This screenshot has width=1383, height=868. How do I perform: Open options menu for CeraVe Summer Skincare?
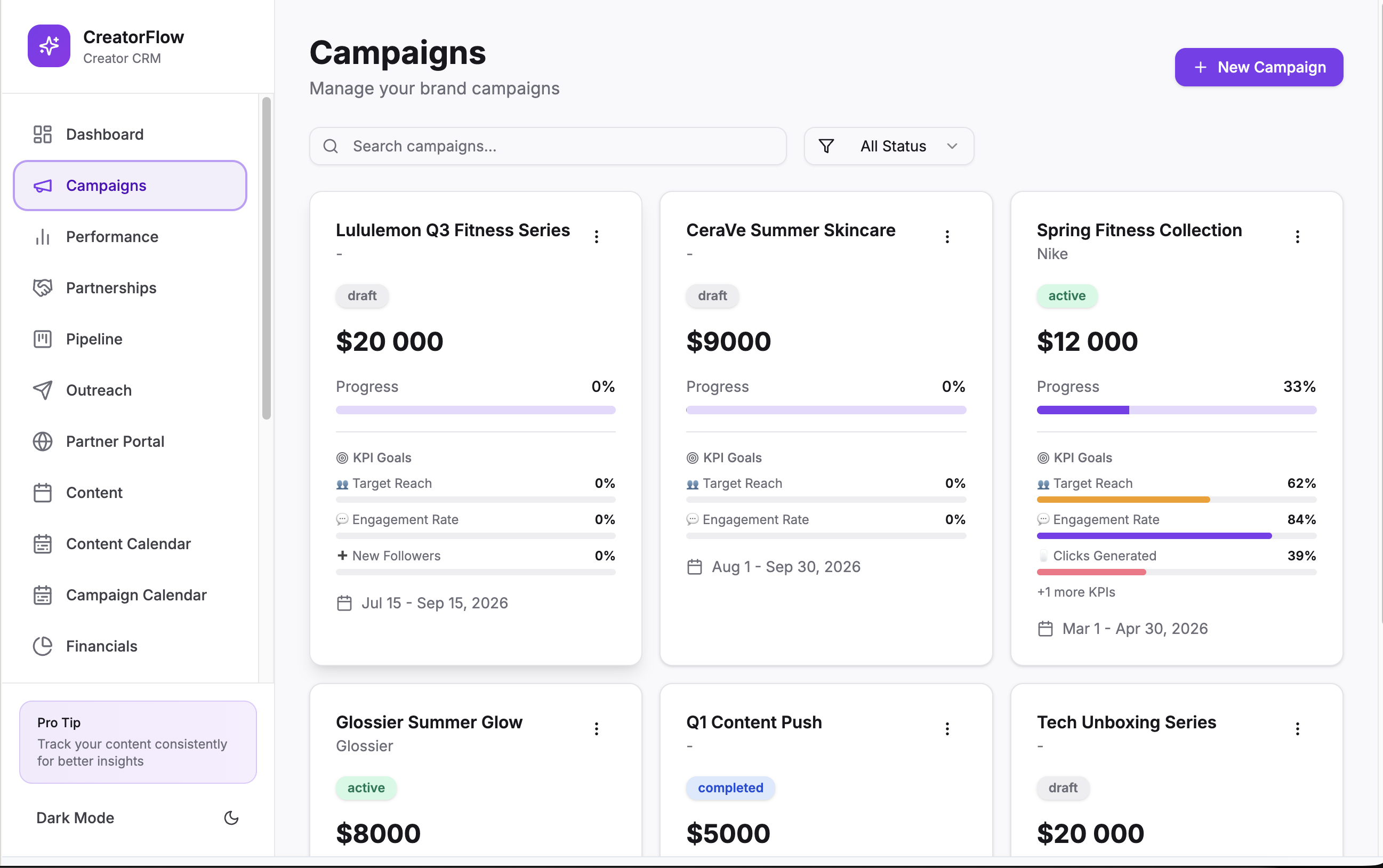coord(947,237)
